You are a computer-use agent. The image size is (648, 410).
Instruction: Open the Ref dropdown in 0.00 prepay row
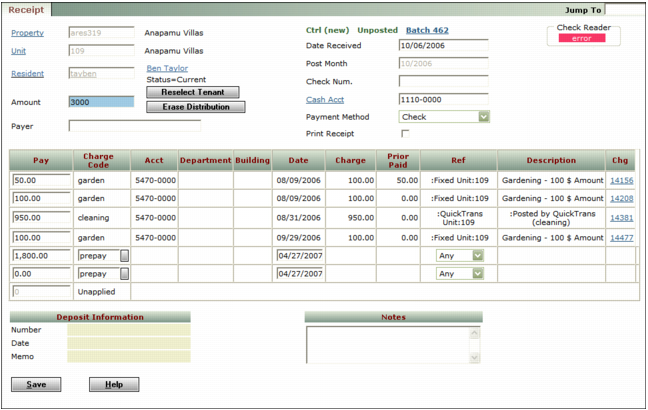[x=477, y=274]
